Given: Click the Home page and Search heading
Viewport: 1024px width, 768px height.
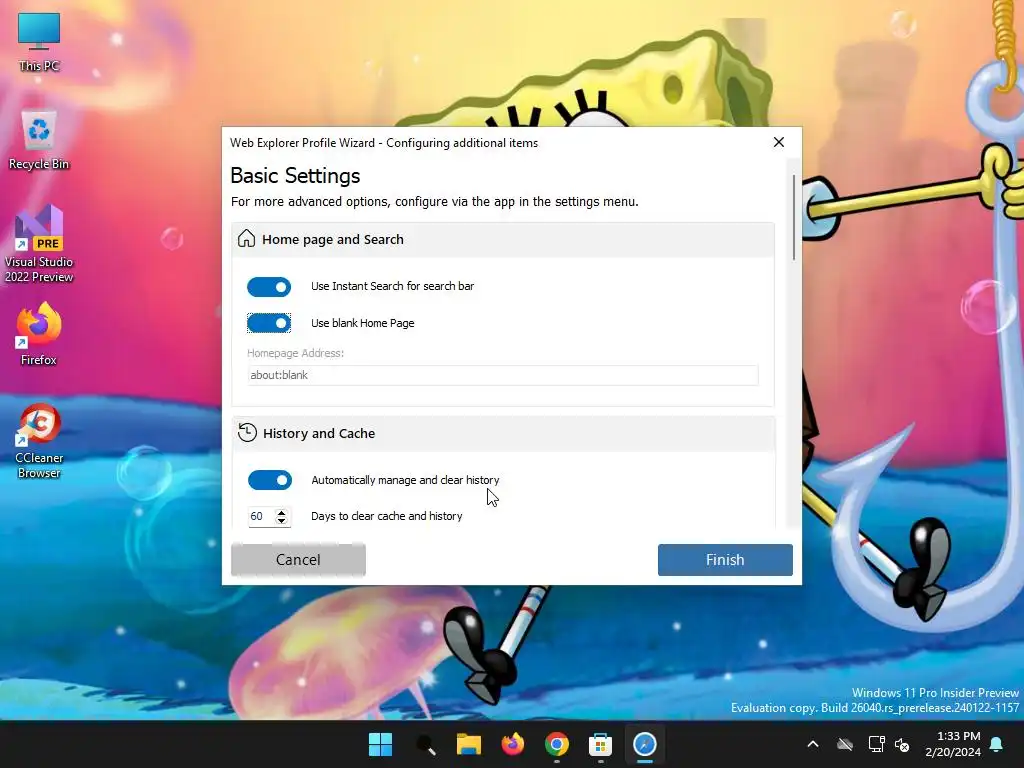Looking at the screenshot, I should (333, 240).
